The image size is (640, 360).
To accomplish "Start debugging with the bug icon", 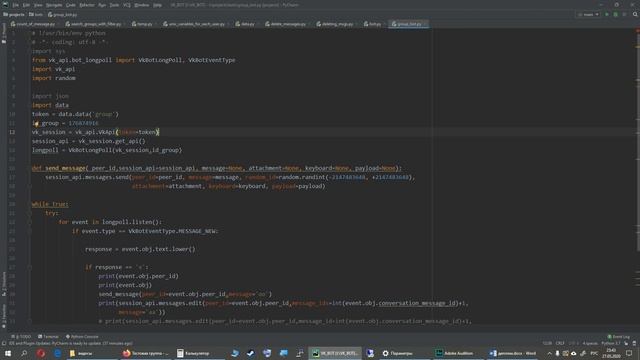I will (616, 15).
